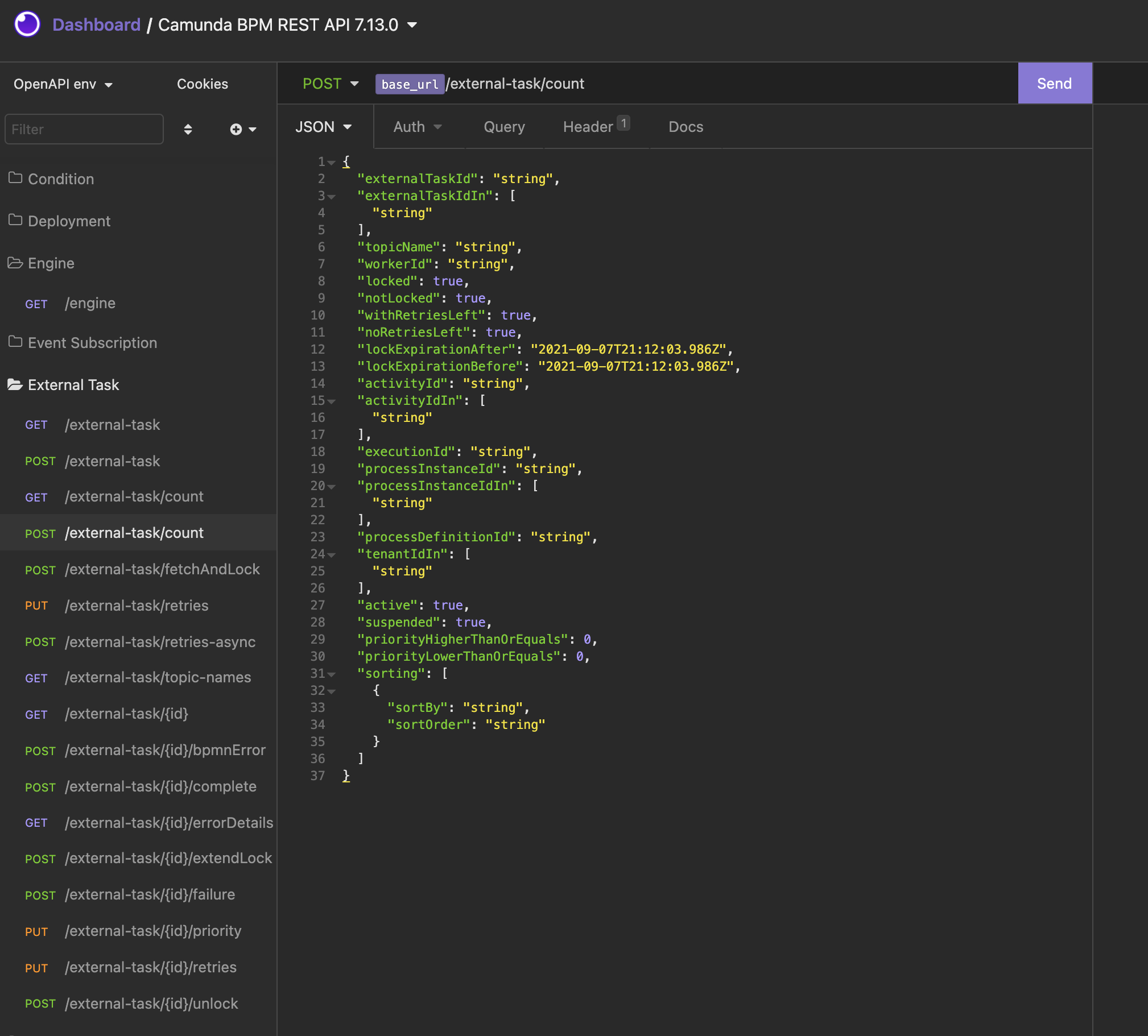Select POST /external-task/fetchAndLock request
This screenshot has width=1148, height=1036.
[138, 569]
